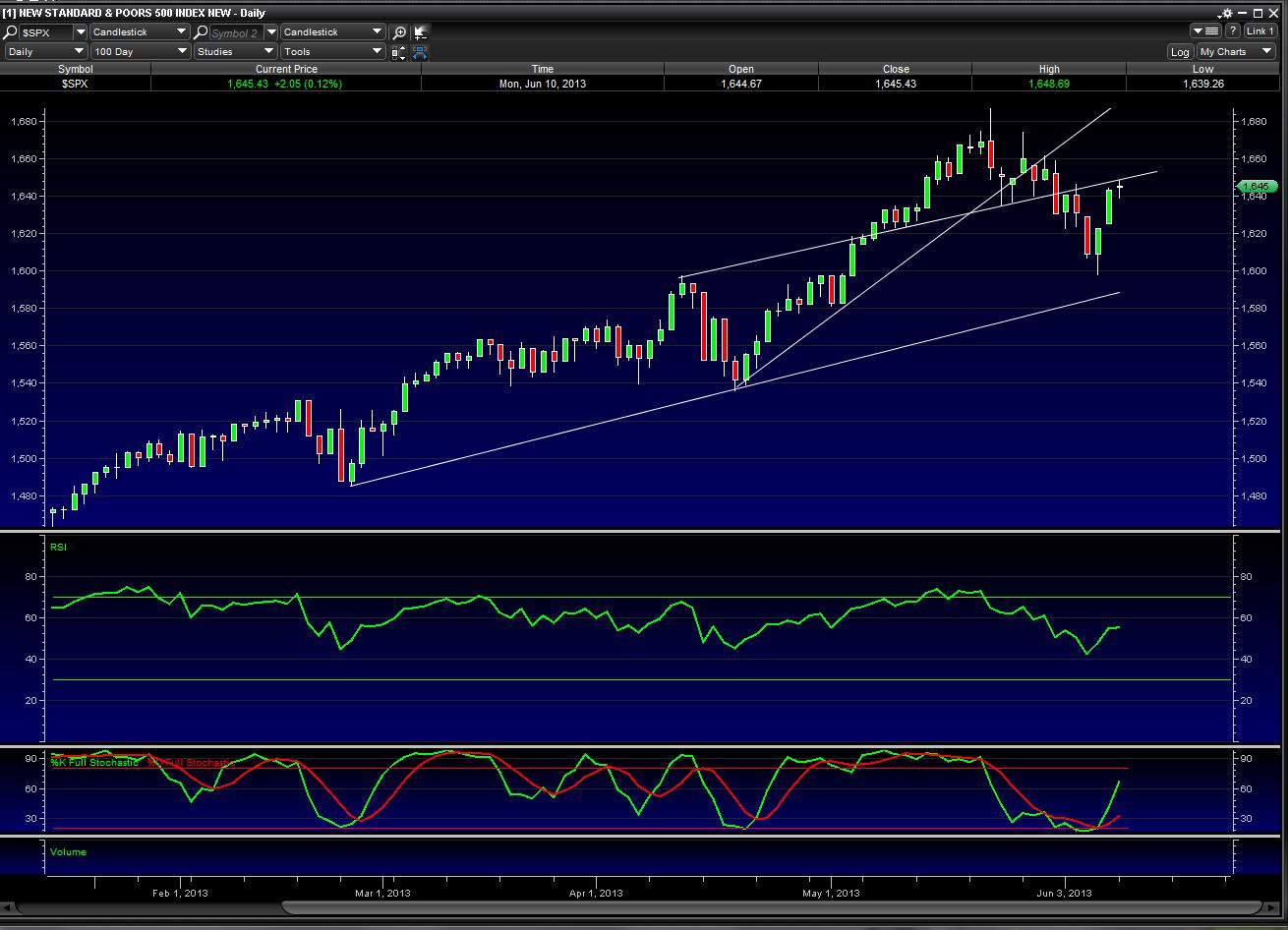Screen dimensions: 1288x930
Task: Toggle the Log scale button
Action: tap(1180, 52)
